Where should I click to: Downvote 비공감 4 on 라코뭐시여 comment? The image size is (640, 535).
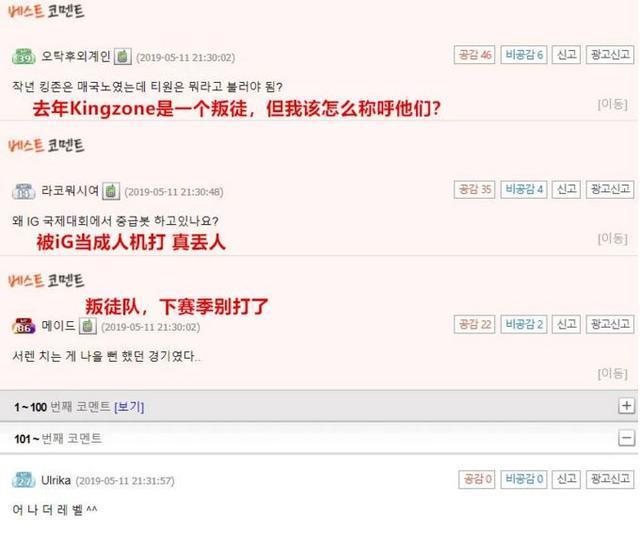(524, 189)
